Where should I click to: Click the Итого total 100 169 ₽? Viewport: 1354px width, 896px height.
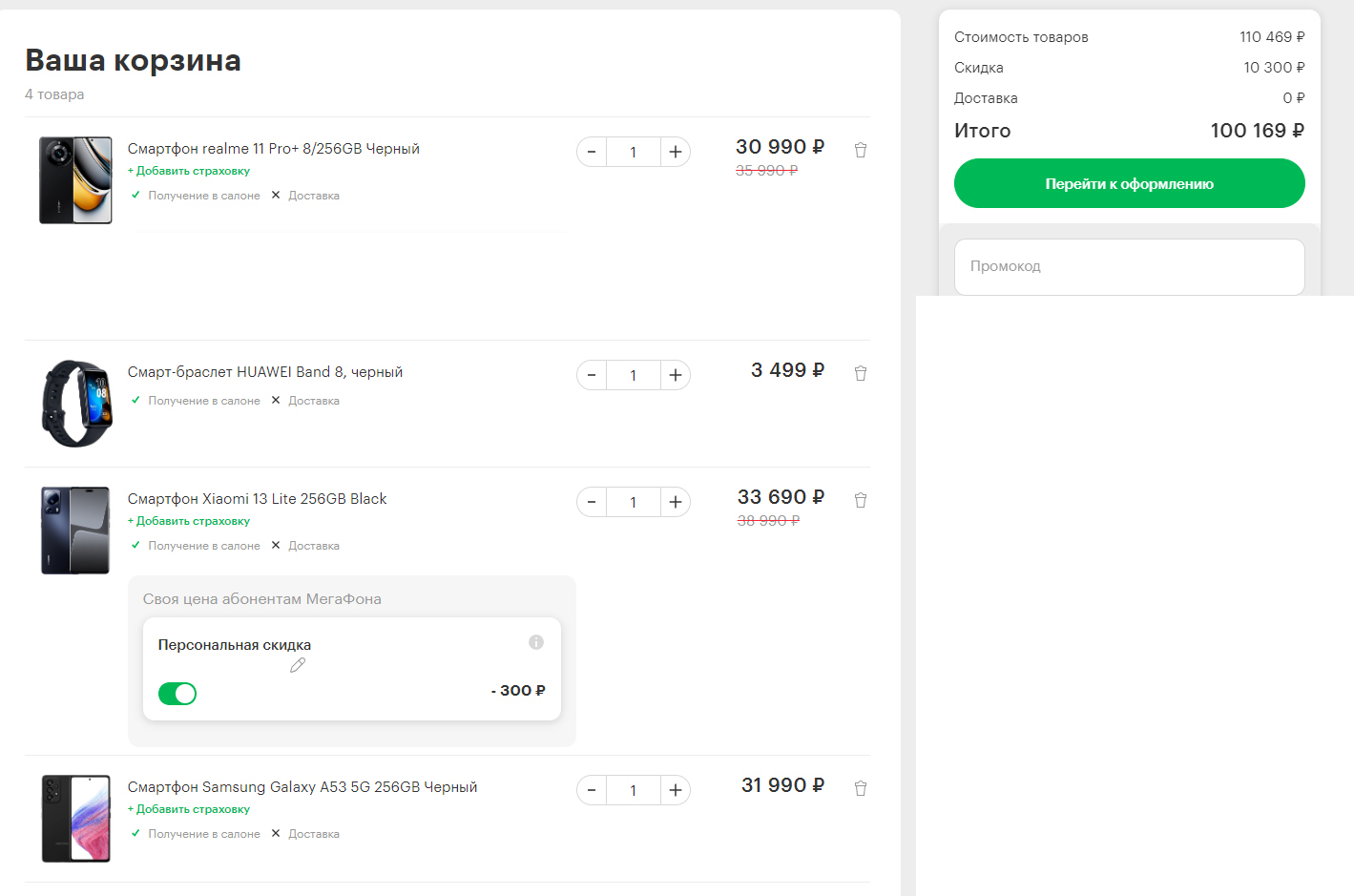1258,131
